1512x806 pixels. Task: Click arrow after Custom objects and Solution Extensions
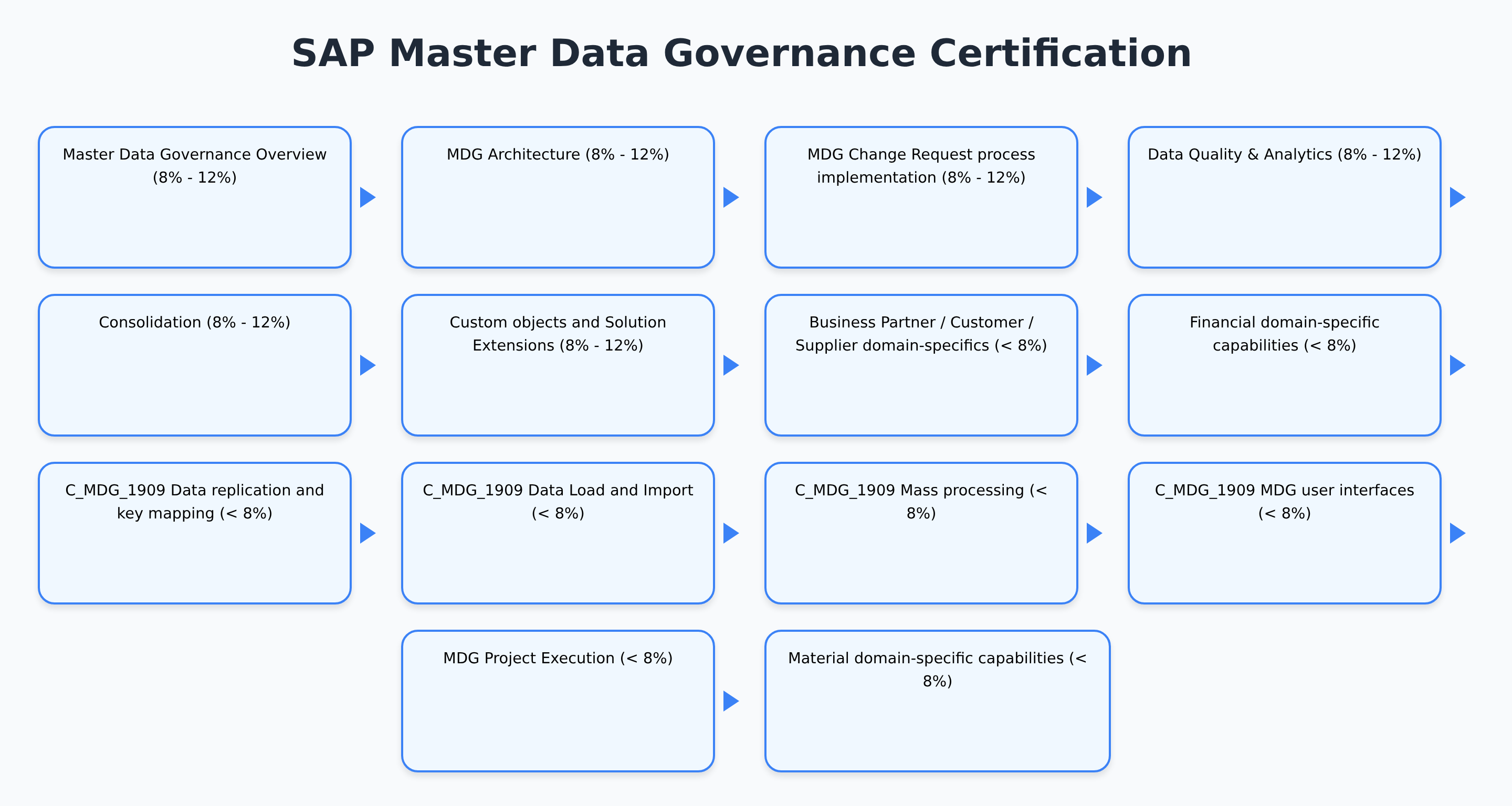pyautogui.click(x=730, y=365)
